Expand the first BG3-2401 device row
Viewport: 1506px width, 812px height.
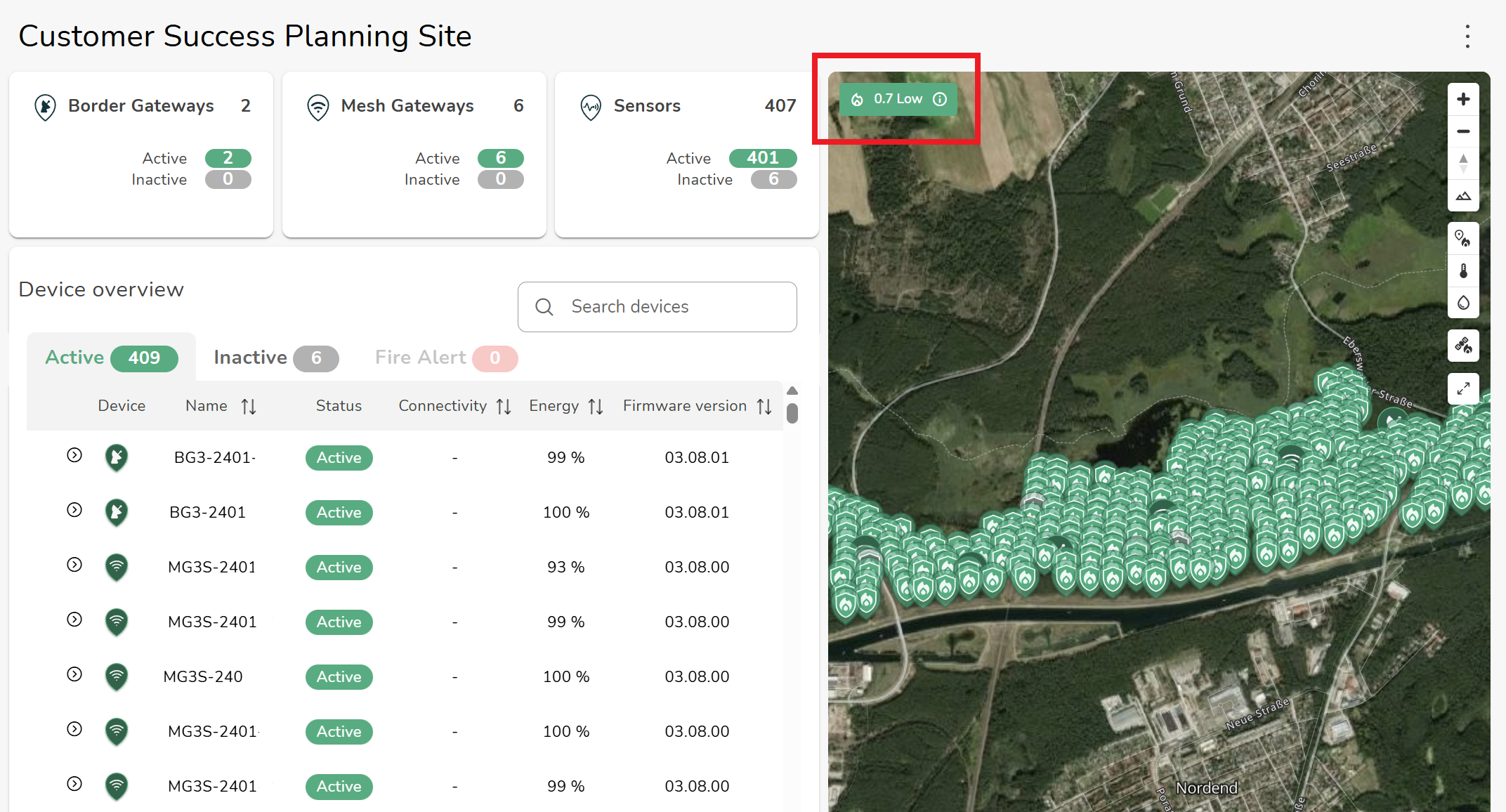tap(74, 455)
